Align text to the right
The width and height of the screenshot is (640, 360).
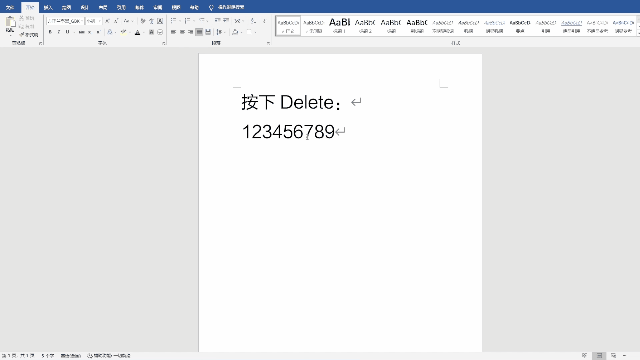click(191, 32)
